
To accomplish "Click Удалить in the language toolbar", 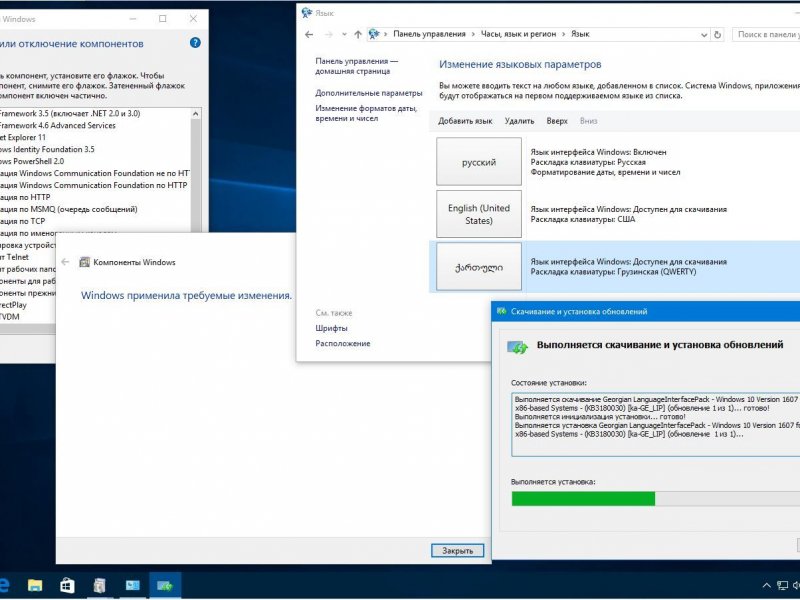I will [519, 121].
